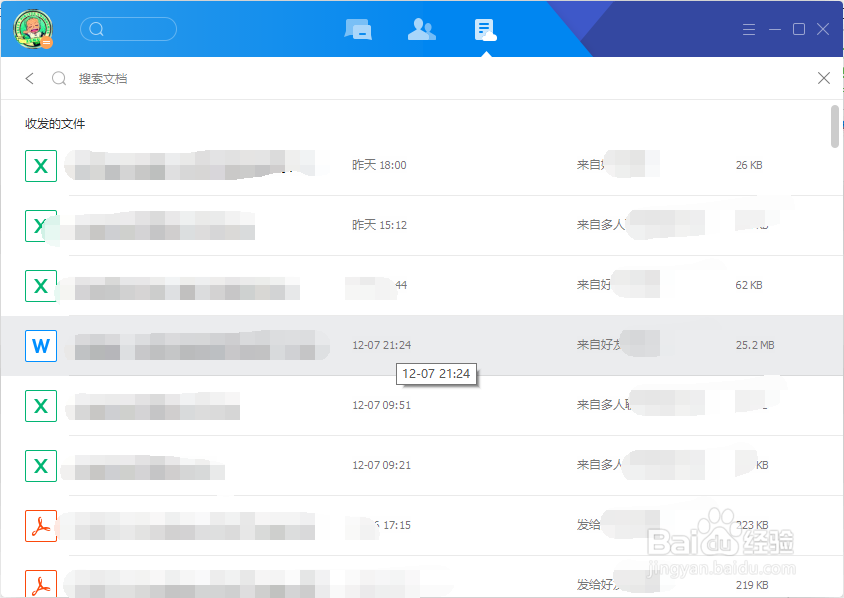This screenshot has height=598, width=844.
Task: Open the hamburger main menu in the title bar
Action: coord(749,29)
